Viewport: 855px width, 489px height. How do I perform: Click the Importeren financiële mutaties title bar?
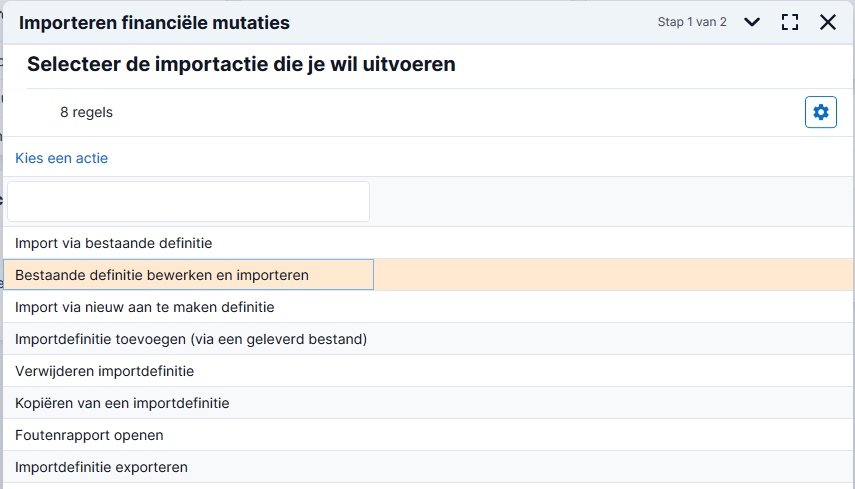tap(154, 23)
